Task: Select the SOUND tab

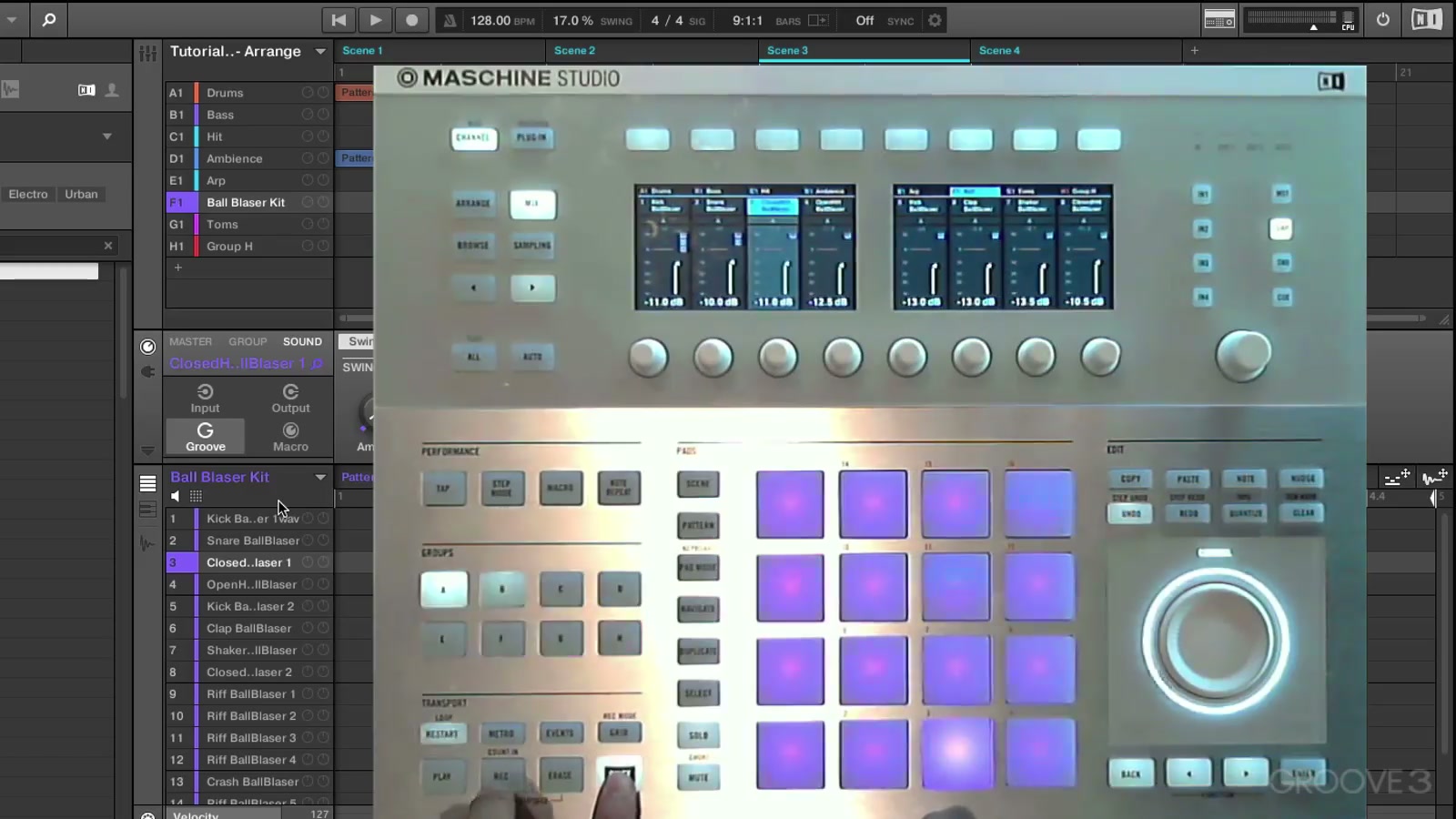Action: click(302, 341)
